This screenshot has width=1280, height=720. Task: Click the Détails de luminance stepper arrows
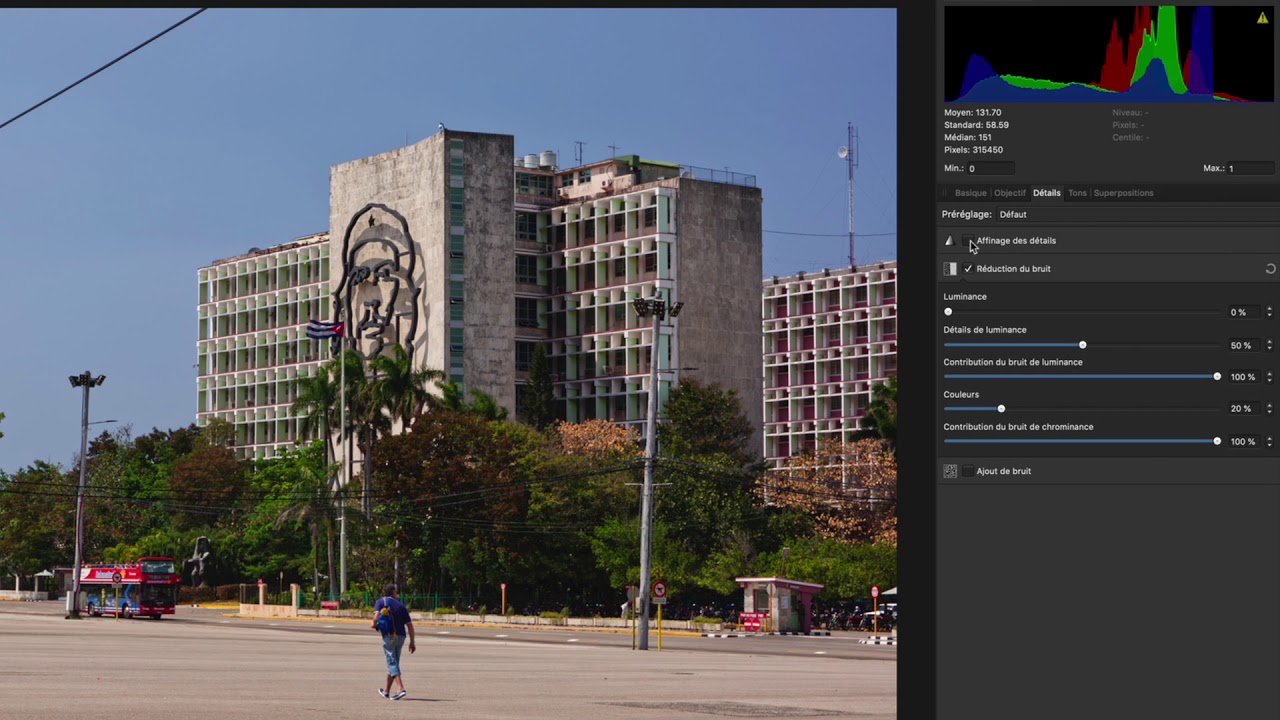pos(1269,345)
